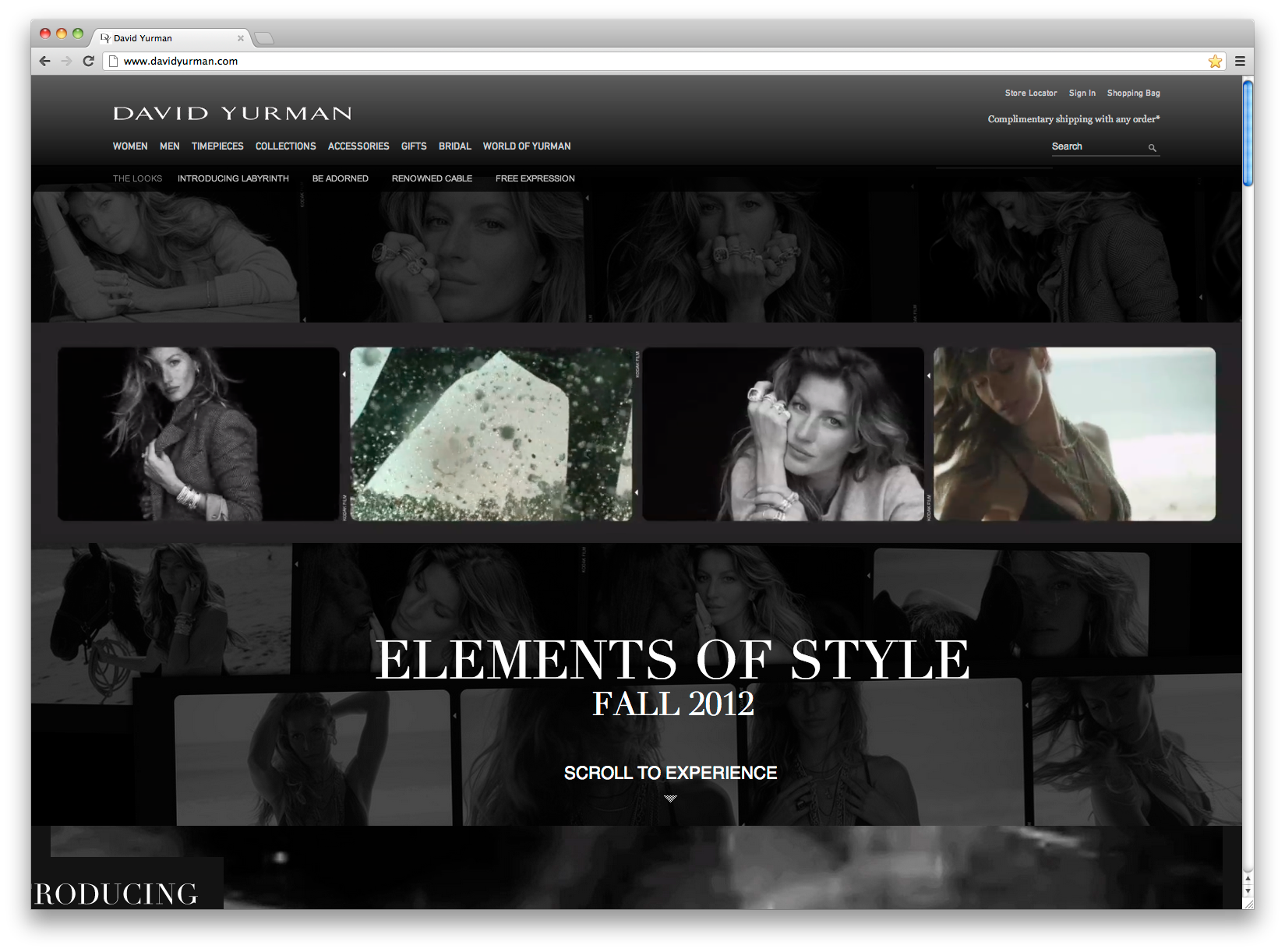Open the Accessories menu
This screenshot has width=1285, height=952.
[358, 146]
